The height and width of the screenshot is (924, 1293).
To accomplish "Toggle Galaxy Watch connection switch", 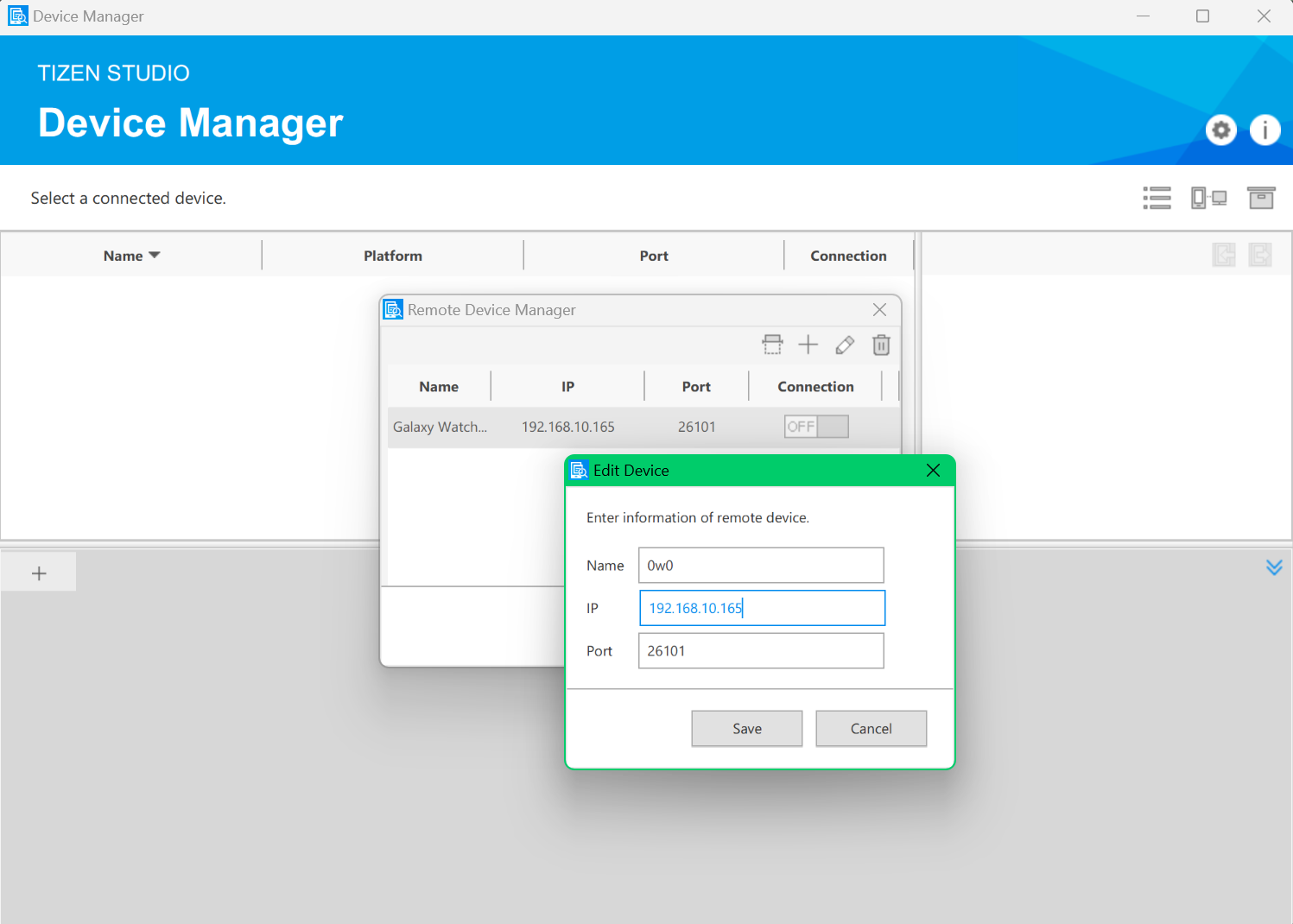I will (x=816, y=427).
